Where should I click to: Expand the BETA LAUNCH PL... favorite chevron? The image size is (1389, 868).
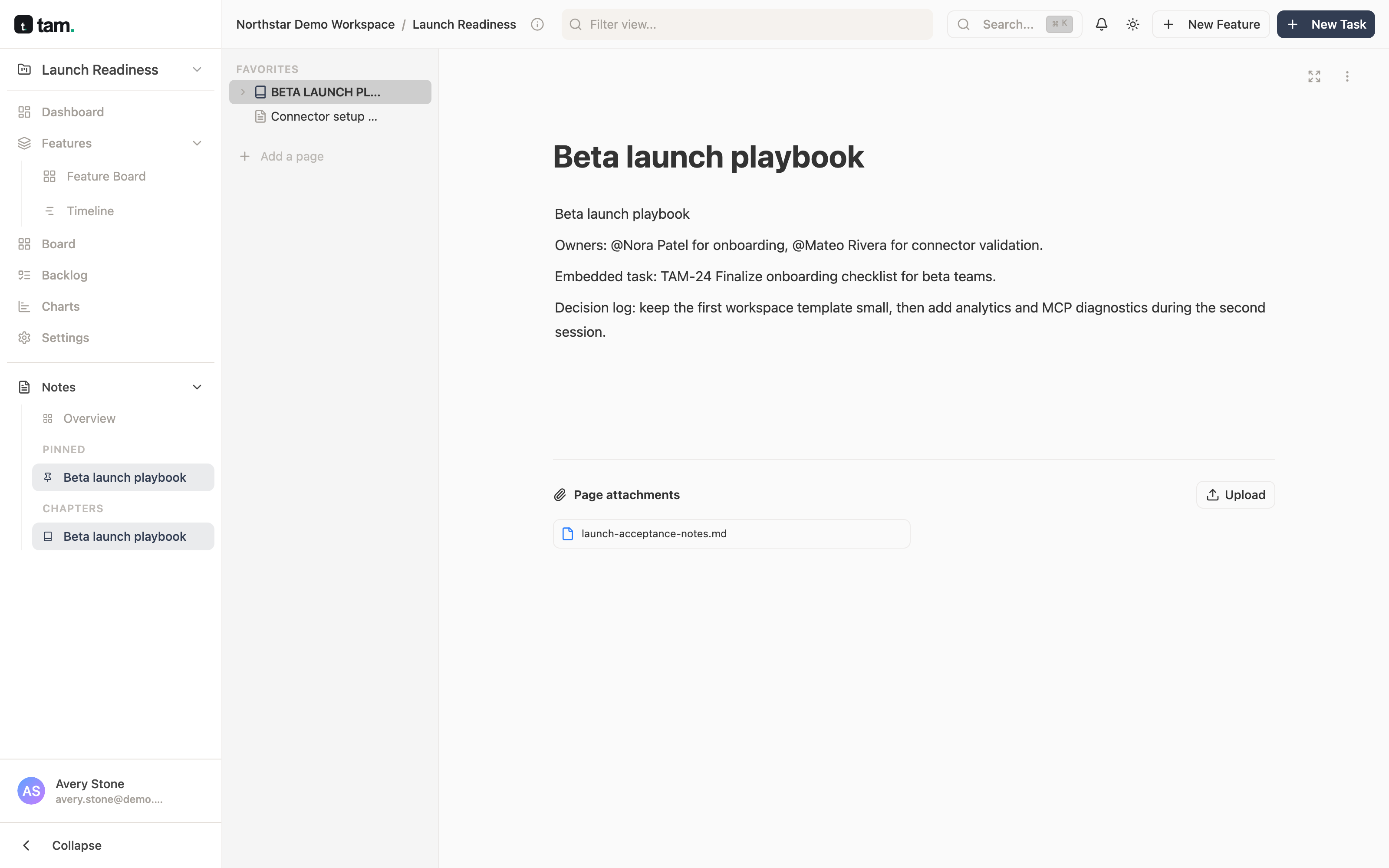[243, 92]
